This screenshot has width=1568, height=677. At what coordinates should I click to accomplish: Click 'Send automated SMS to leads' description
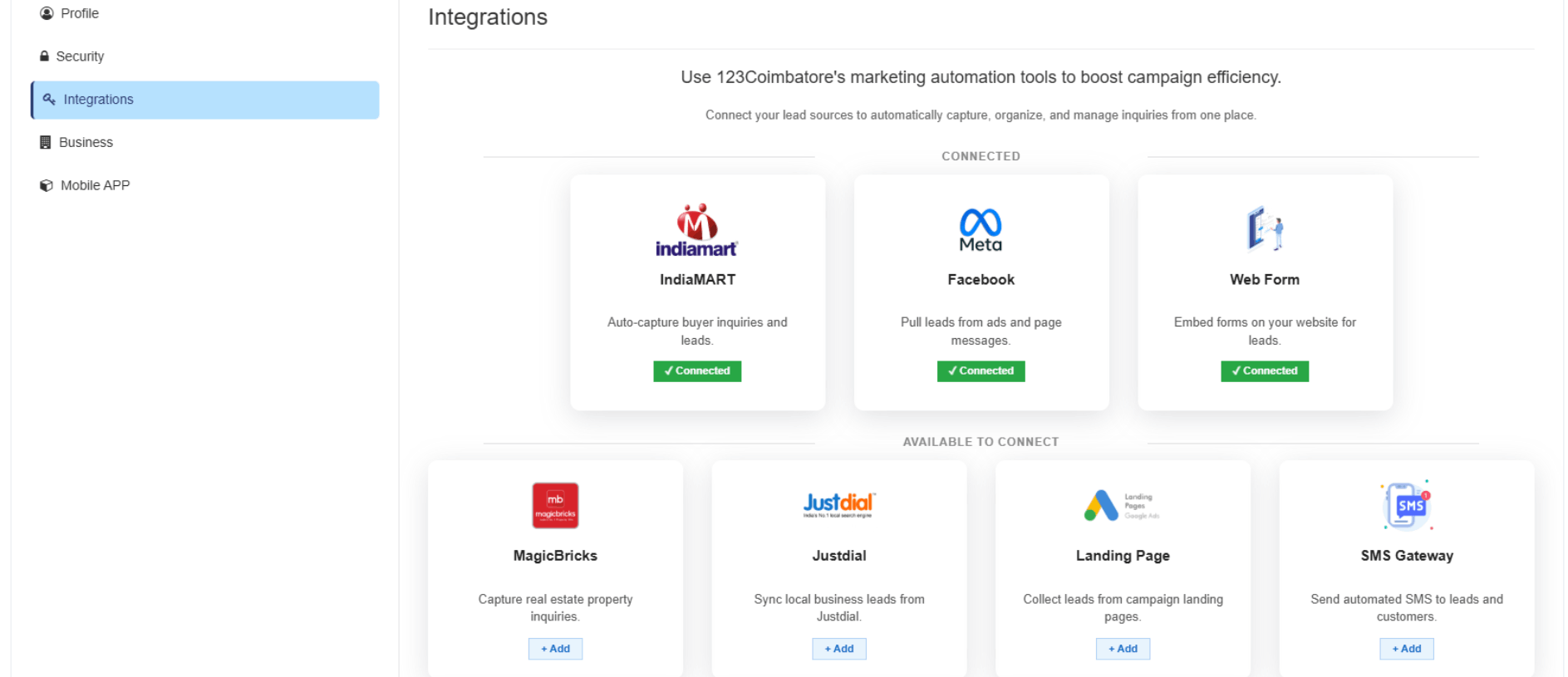click(1407, 608)
